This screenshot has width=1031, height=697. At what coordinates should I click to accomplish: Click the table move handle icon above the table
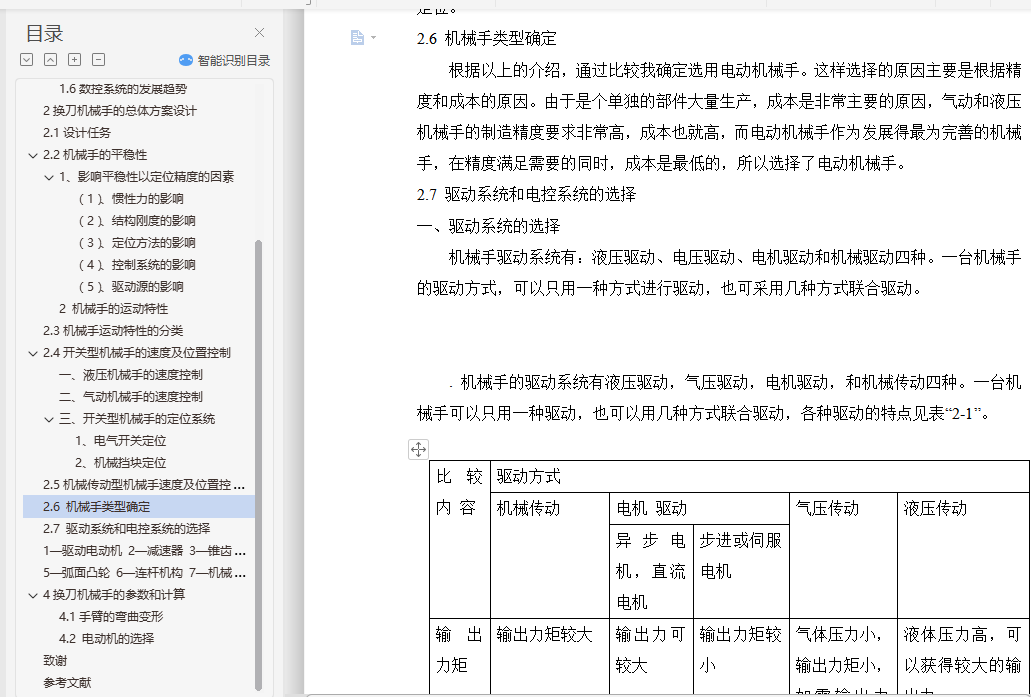click(x=418, y=449)
